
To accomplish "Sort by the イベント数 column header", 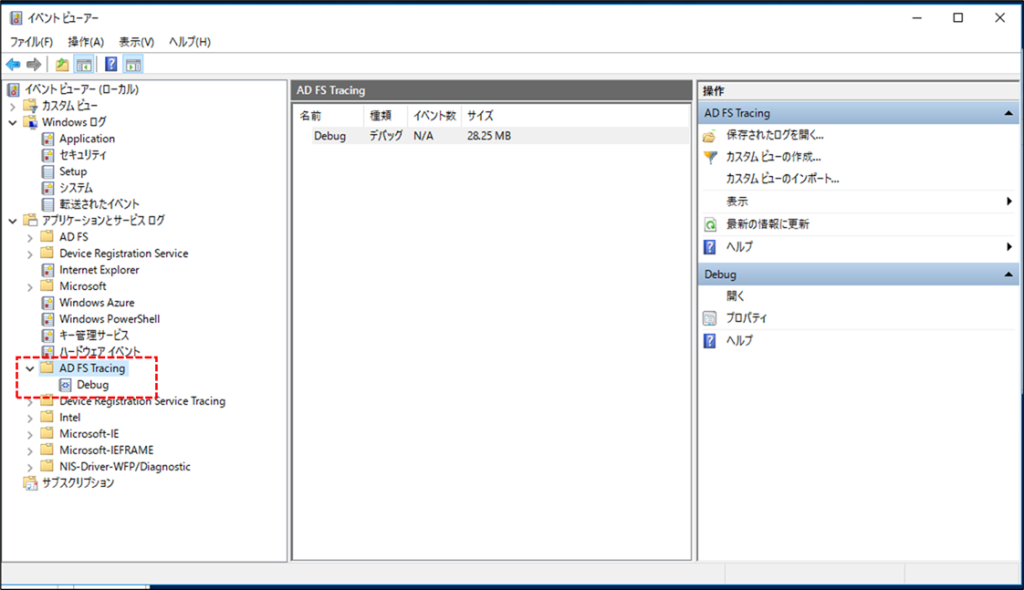I will 434,116.
